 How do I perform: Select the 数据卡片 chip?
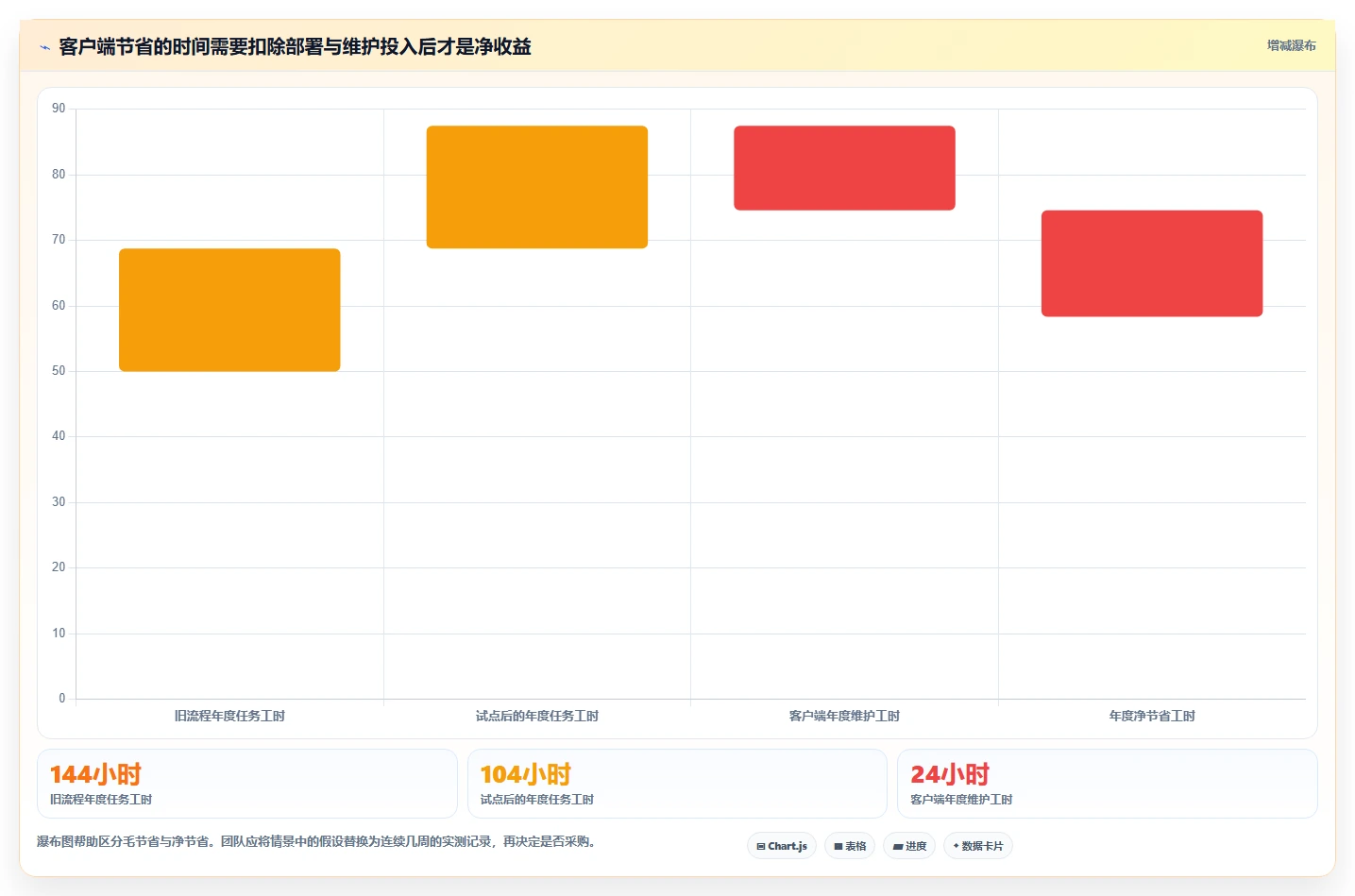pos(978,846)
